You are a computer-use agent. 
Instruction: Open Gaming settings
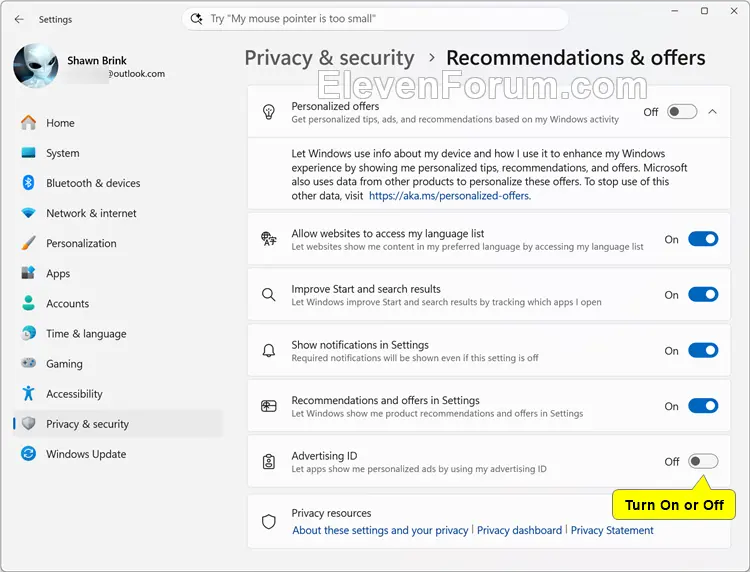118,364
